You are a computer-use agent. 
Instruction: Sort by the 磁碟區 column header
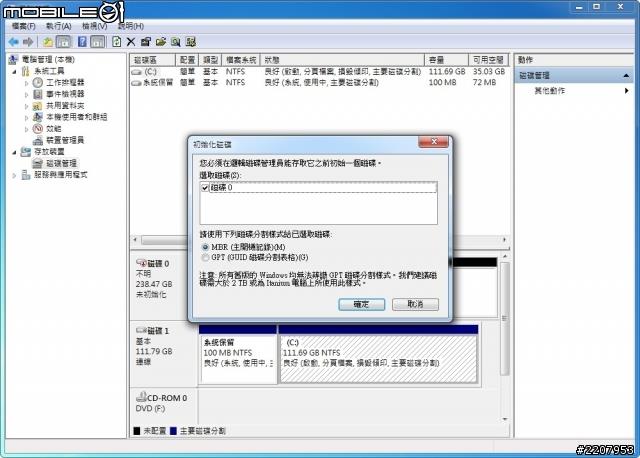coord(153,60)
